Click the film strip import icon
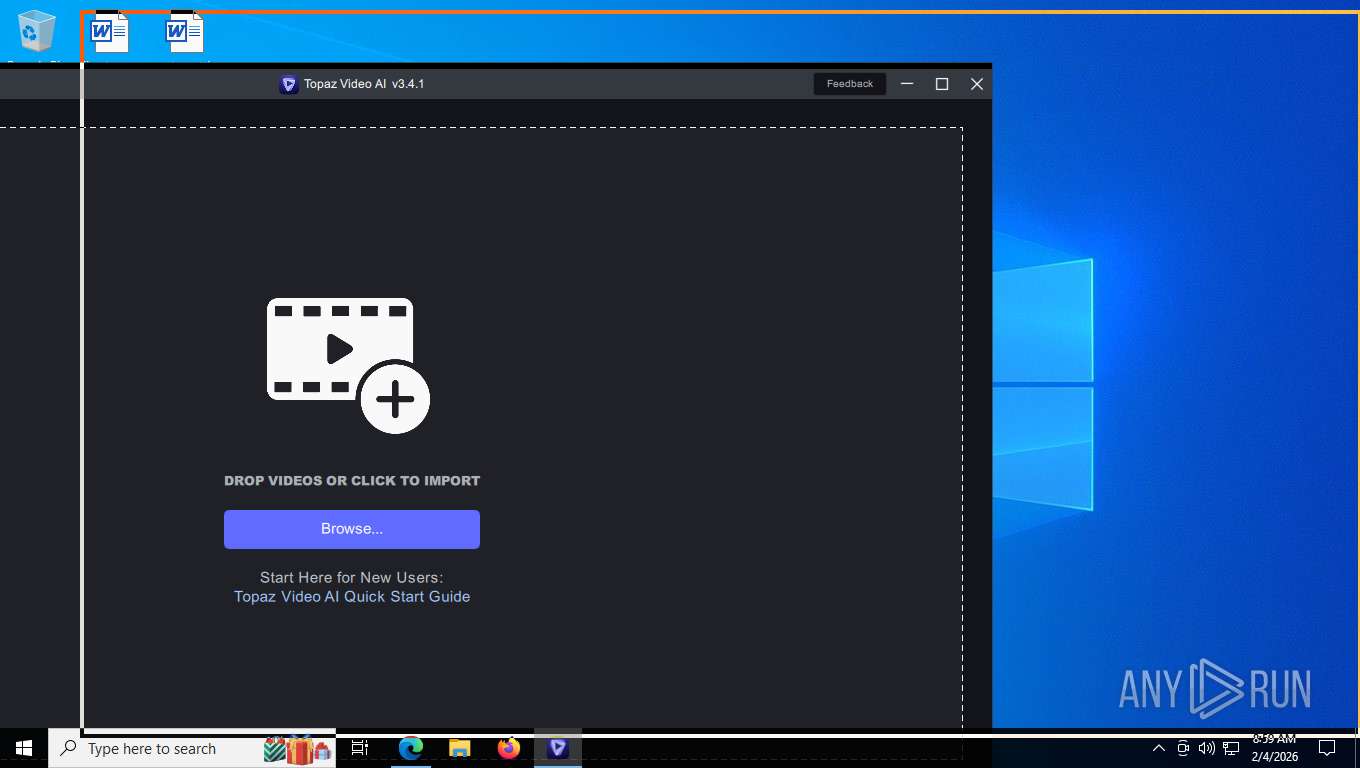 348,366
